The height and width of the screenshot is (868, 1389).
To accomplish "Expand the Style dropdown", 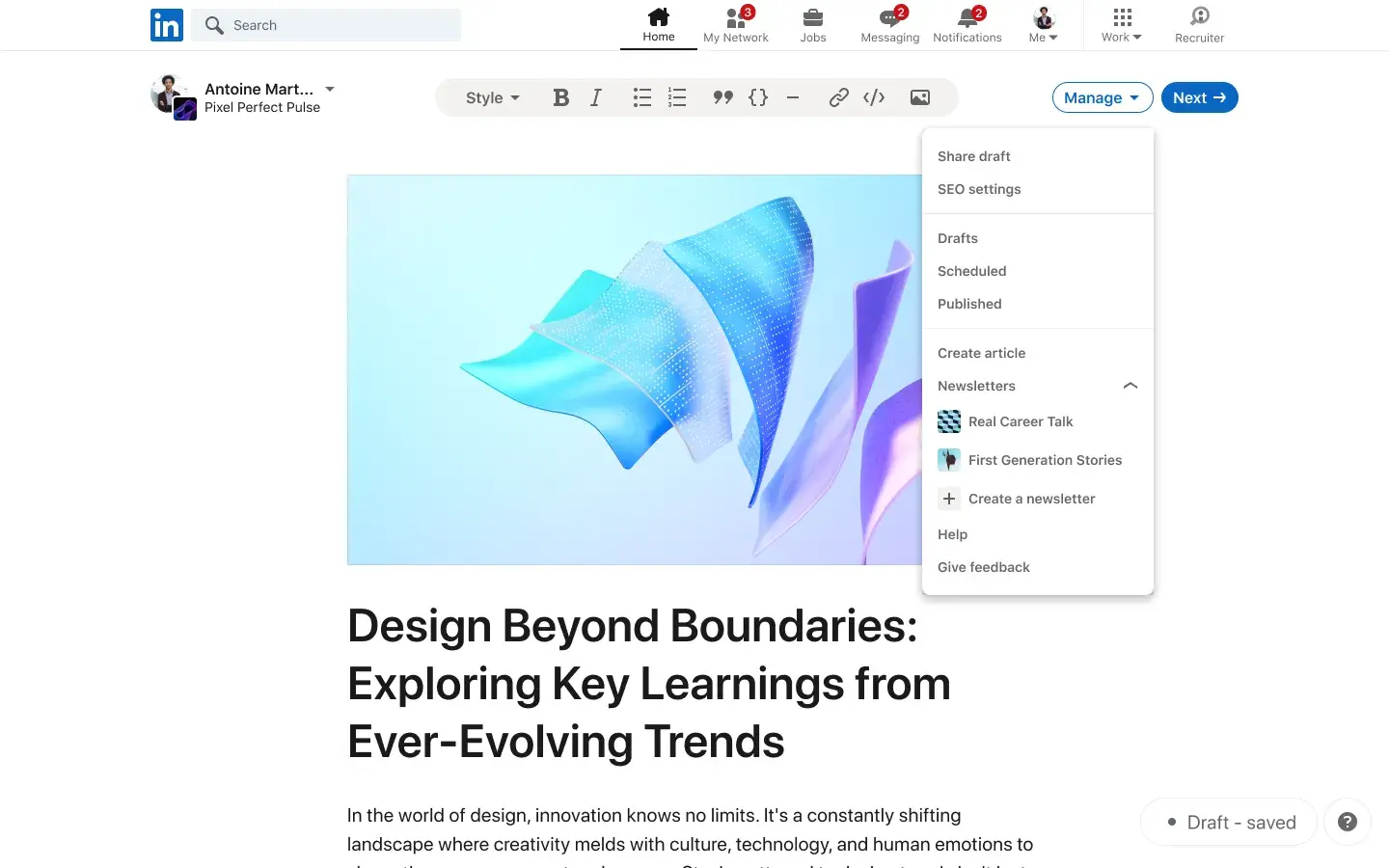I will (492, 97).
